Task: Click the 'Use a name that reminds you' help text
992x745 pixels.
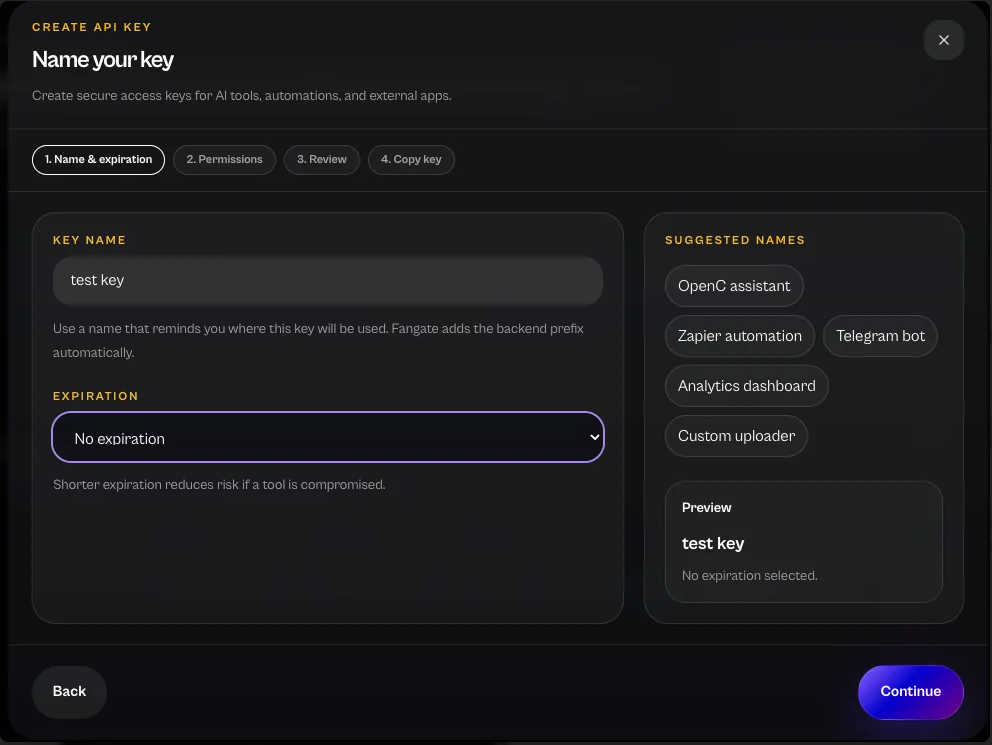Action: [x=318, y=340]
